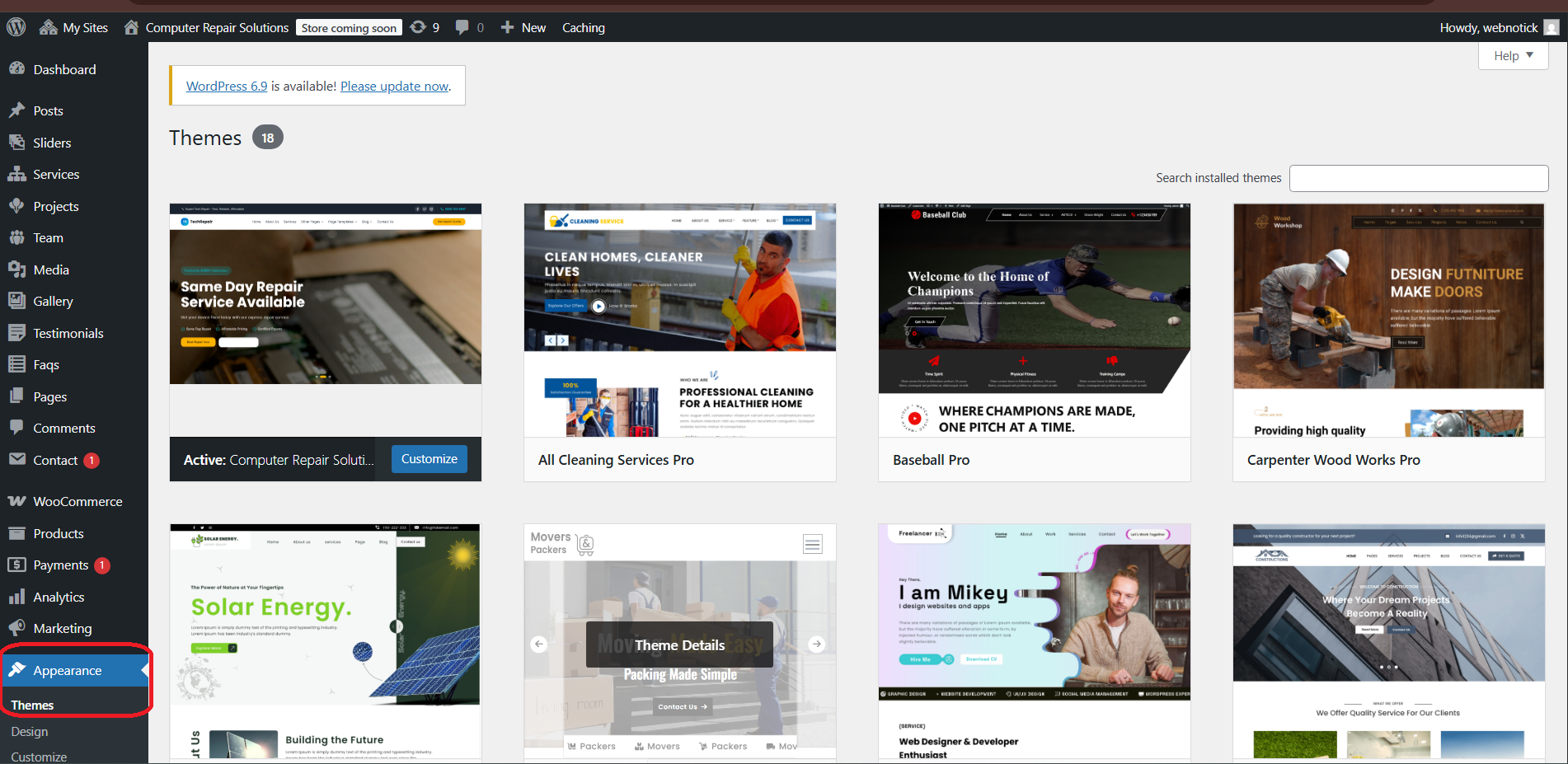
Task: Click the Posts pushpin icon
Action: tap(16, 110)
